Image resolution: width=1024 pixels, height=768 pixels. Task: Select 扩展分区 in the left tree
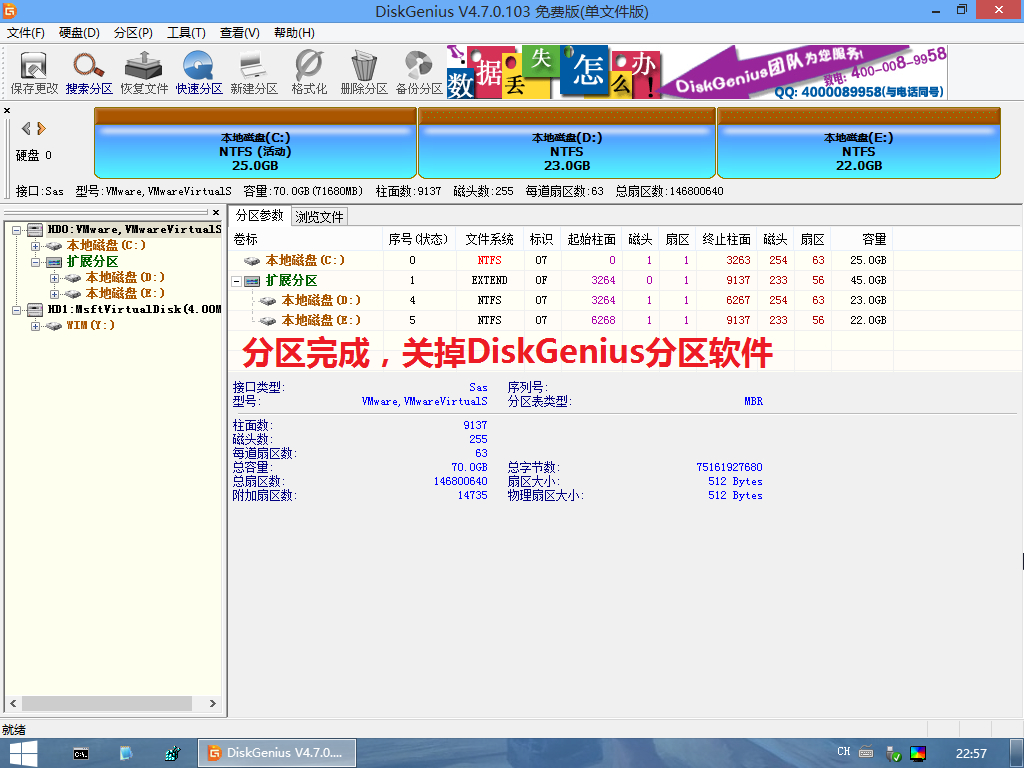92,261
